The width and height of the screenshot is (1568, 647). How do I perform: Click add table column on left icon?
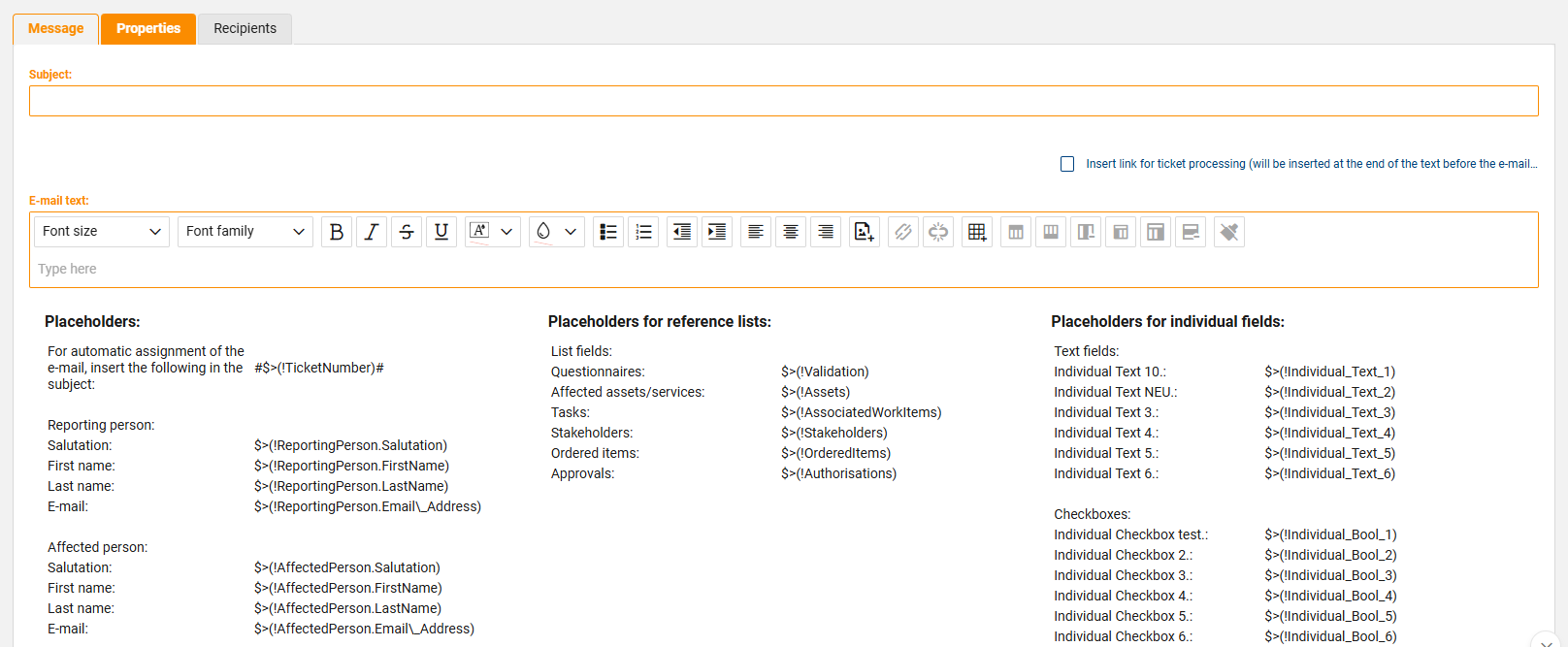point(1121,232)
